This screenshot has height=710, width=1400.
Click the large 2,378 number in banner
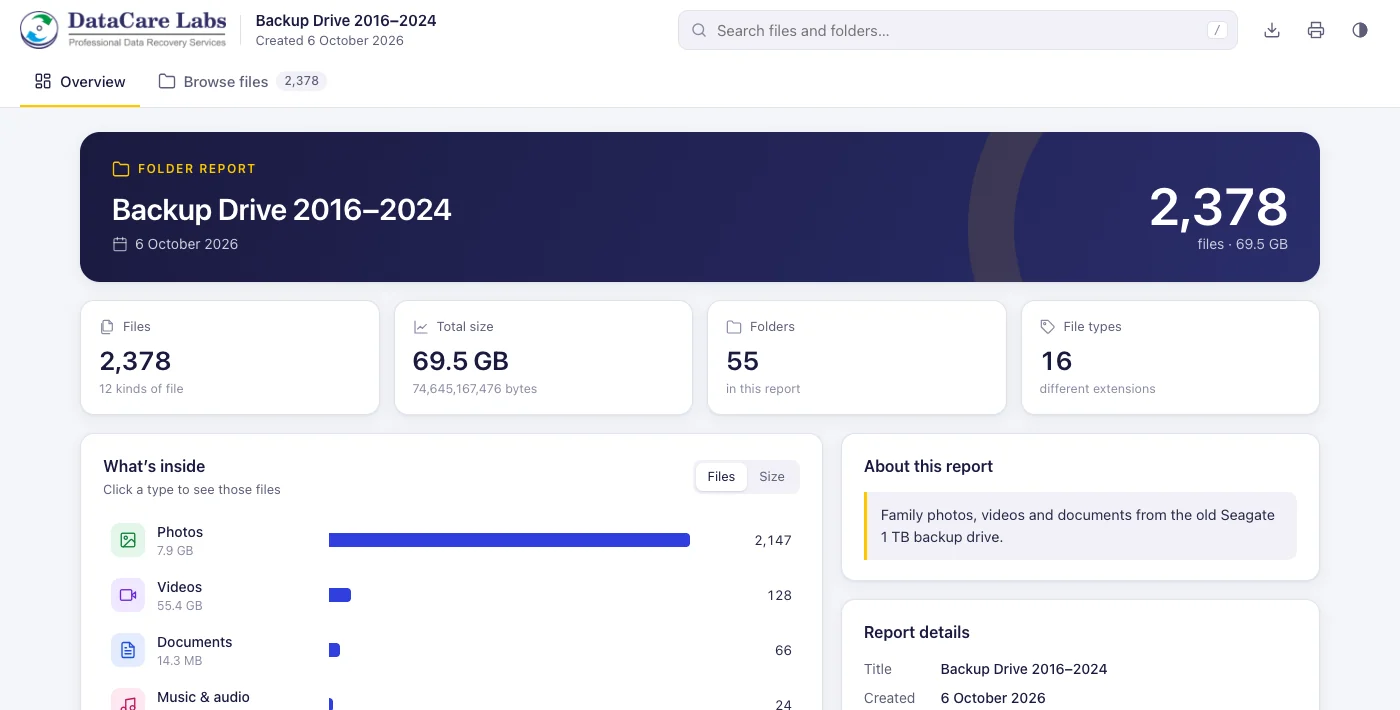1218,207
